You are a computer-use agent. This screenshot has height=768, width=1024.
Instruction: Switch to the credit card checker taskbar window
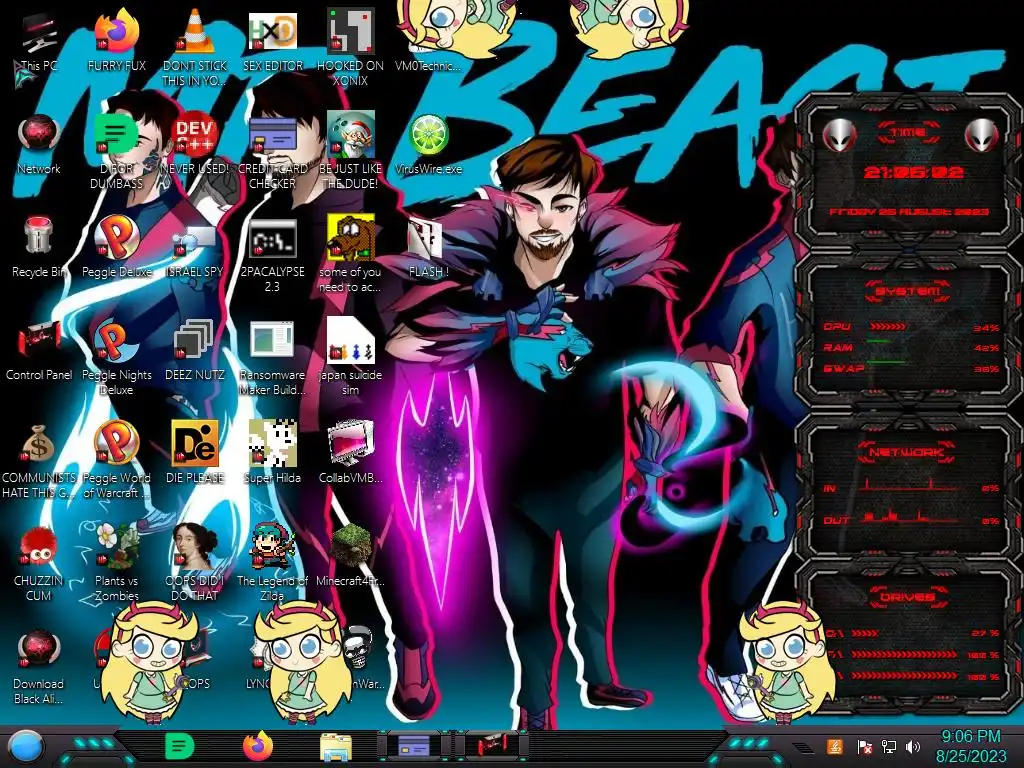[x=414, y=746]
